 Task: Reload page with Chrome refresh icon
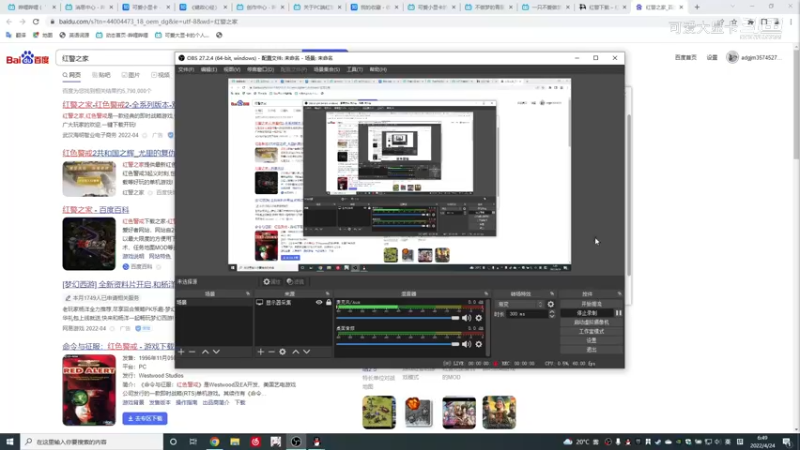36,21
